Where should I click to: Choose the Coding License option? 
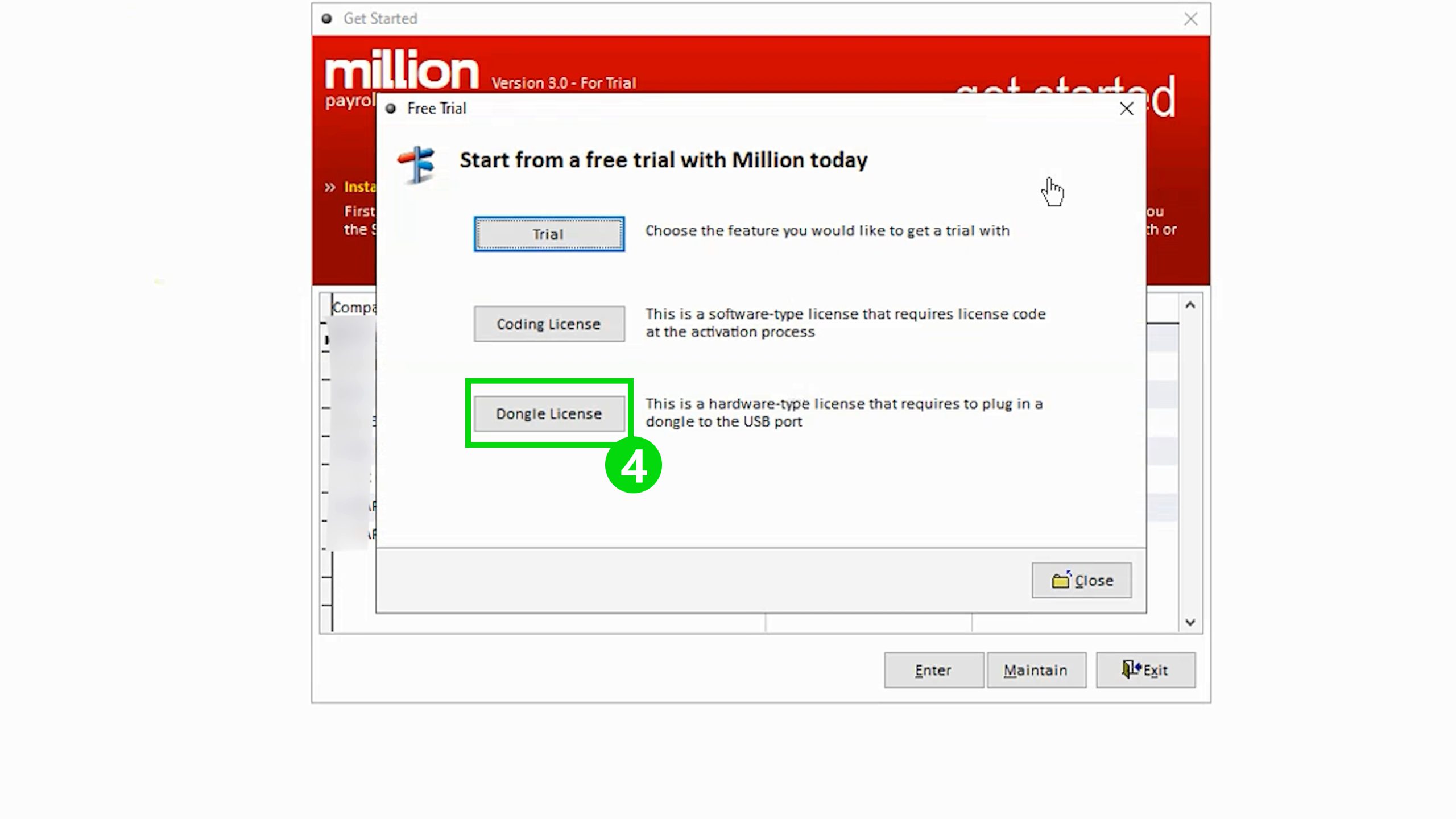point(549,324)
